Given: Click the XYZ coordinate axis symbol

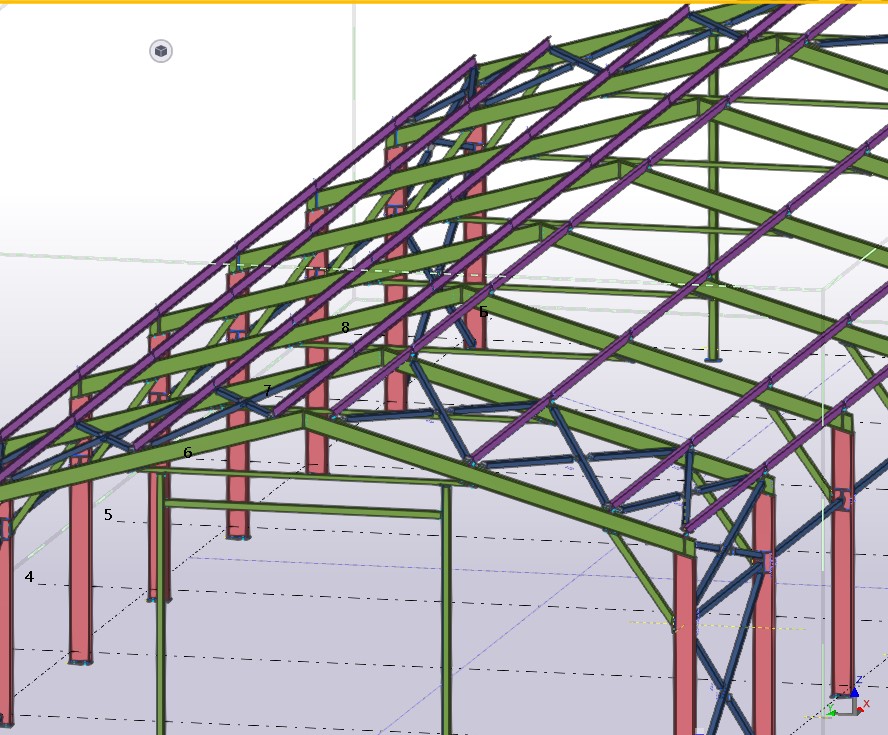Looking at the screenshot, I should pos(847,697).
